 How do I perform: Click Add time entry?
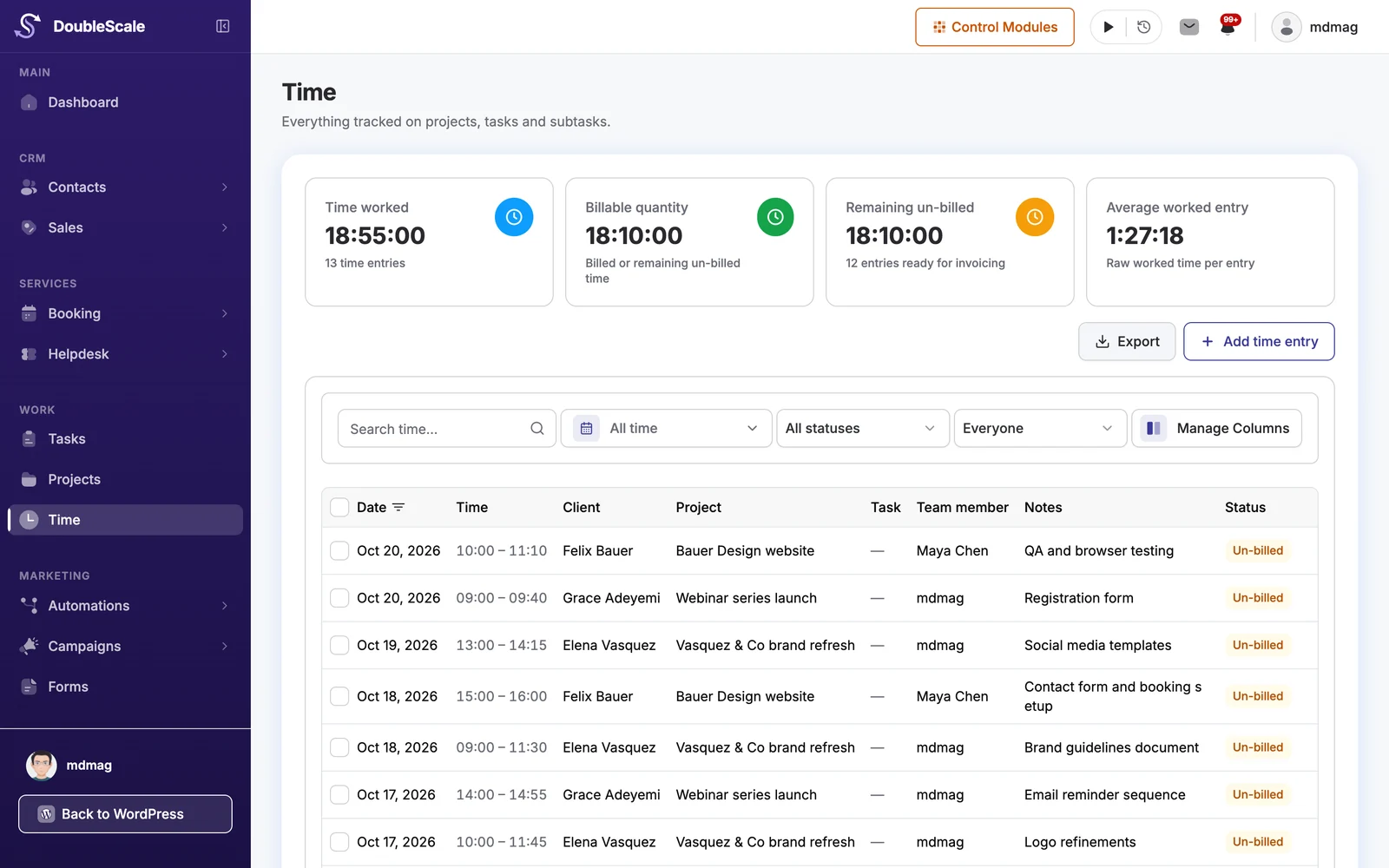1259,342
